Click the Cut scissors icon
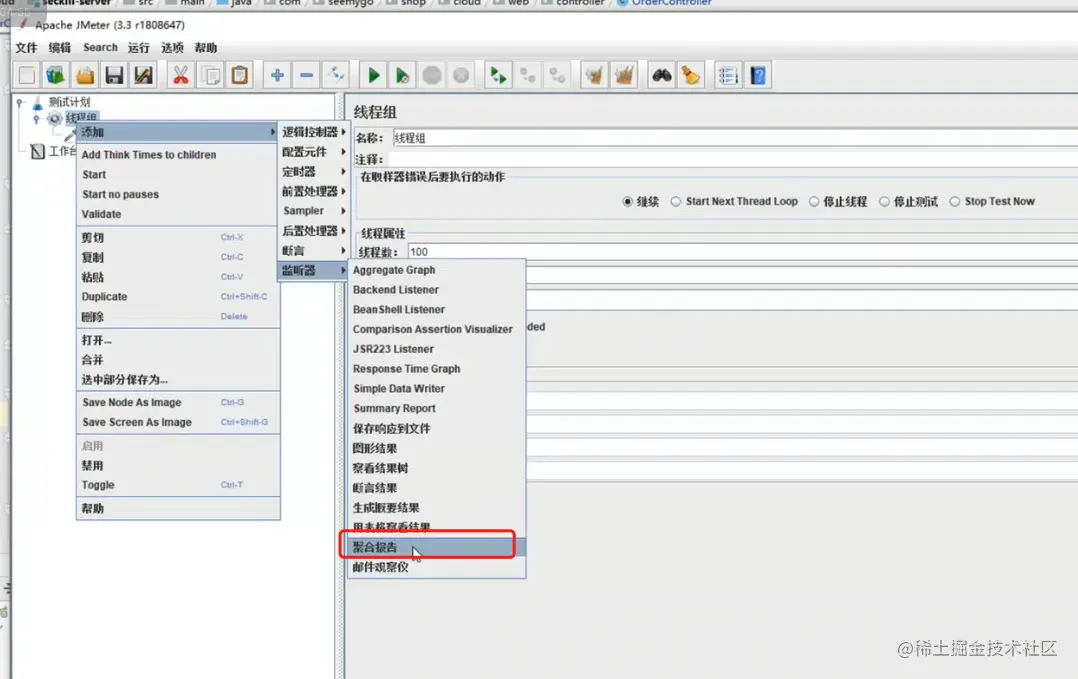 181,75
